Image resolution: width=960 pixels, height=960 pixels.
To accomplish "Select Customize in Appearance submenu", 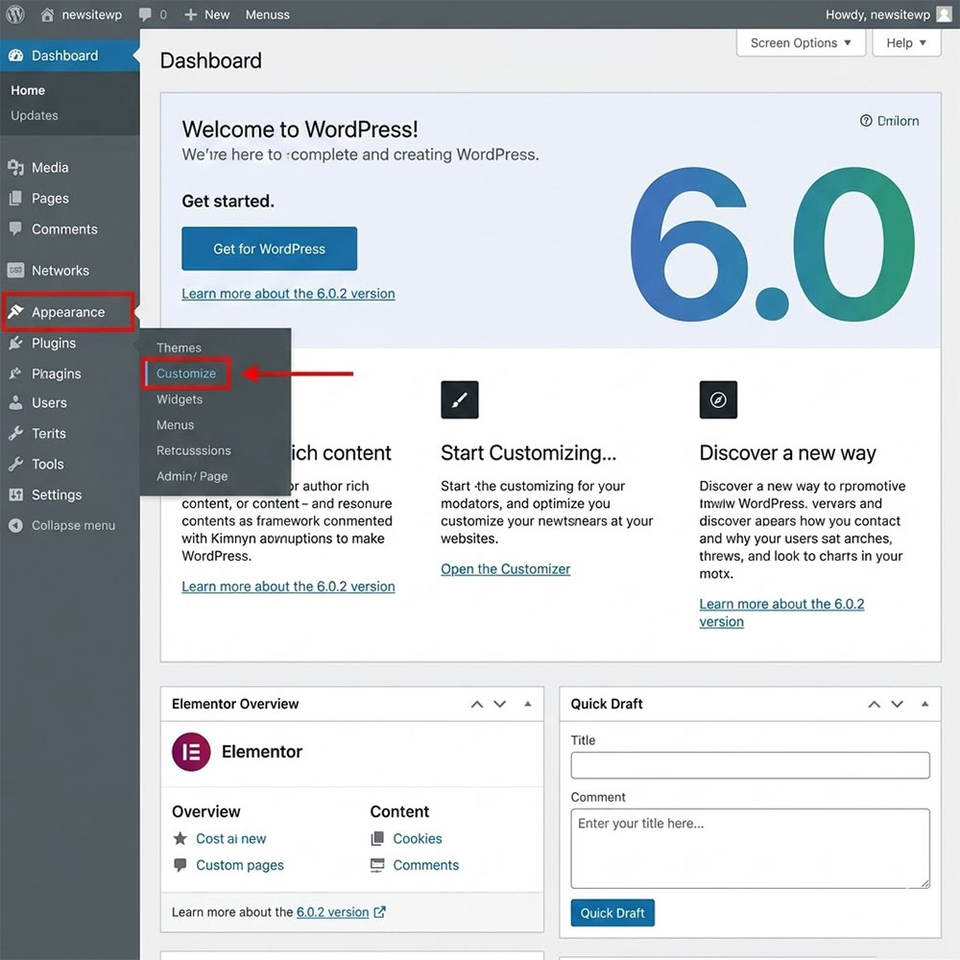I will (x=186, y=373).
